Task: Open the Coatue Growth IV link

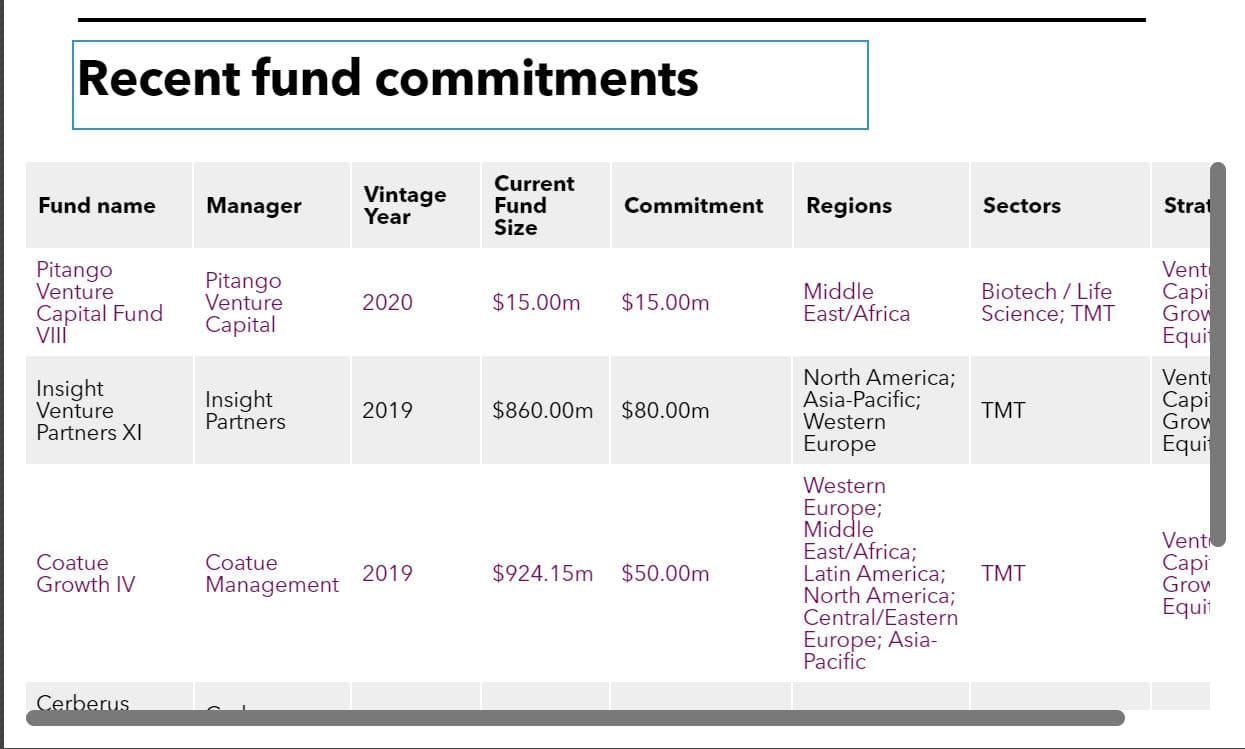Action: tap(85, 573)
